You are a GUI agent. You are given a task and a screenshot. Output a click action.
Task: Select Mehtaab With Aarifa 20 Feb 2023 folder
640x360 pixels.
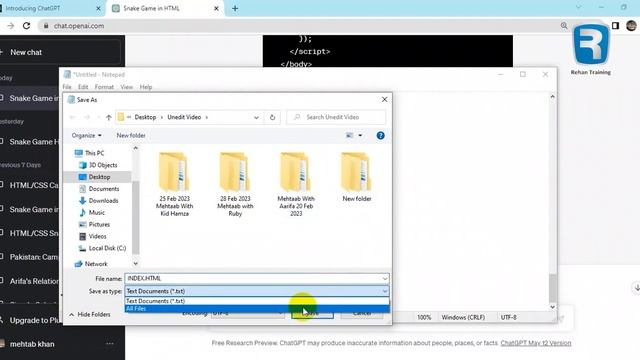296,184
